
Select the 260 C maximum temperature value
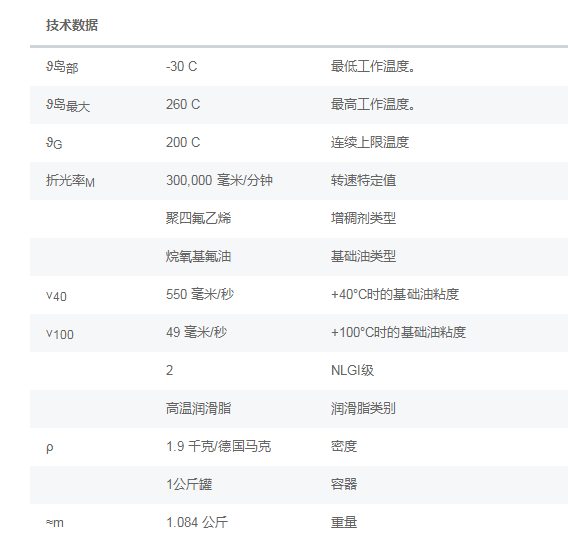(x=183, y=105)
